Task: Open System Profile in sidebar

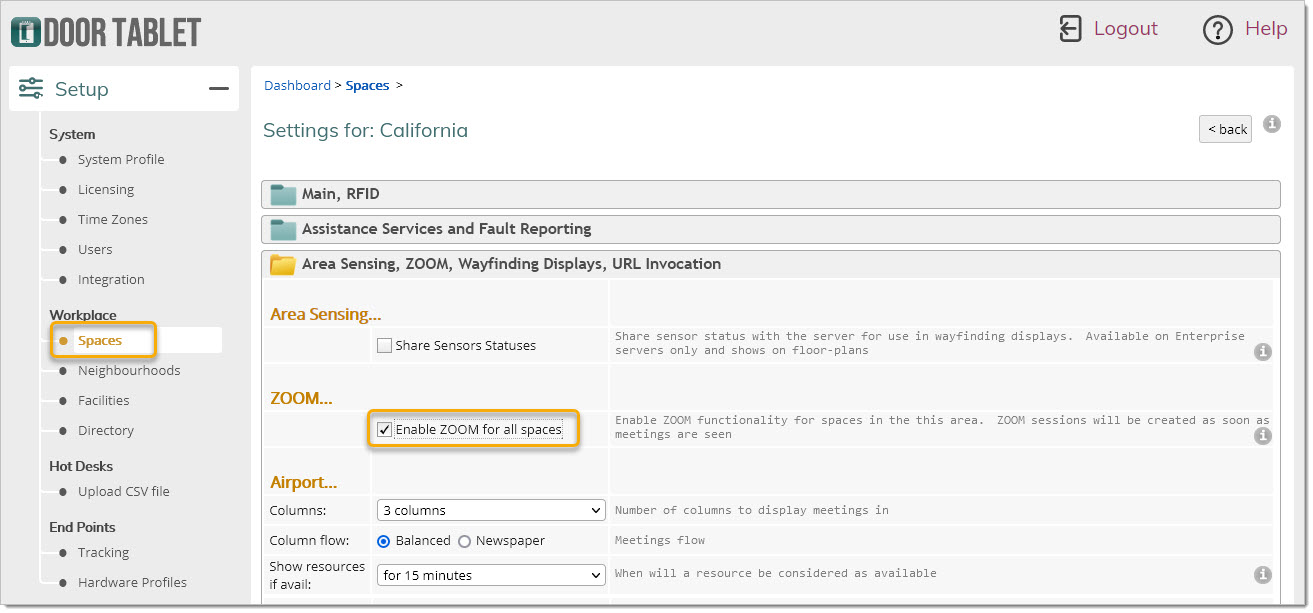Action: 121,159
